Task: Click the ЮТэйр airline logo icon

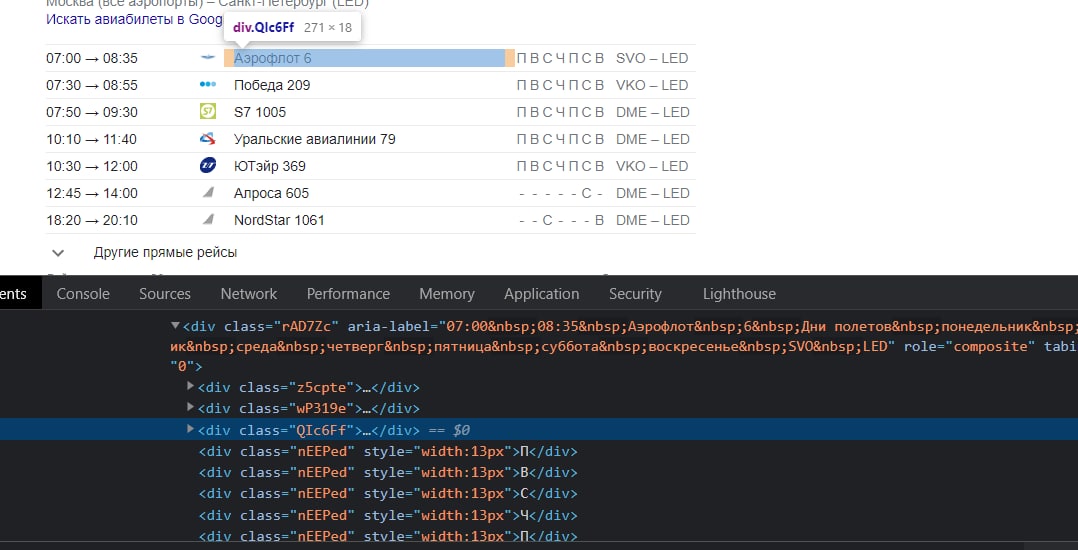Action: 208,166
